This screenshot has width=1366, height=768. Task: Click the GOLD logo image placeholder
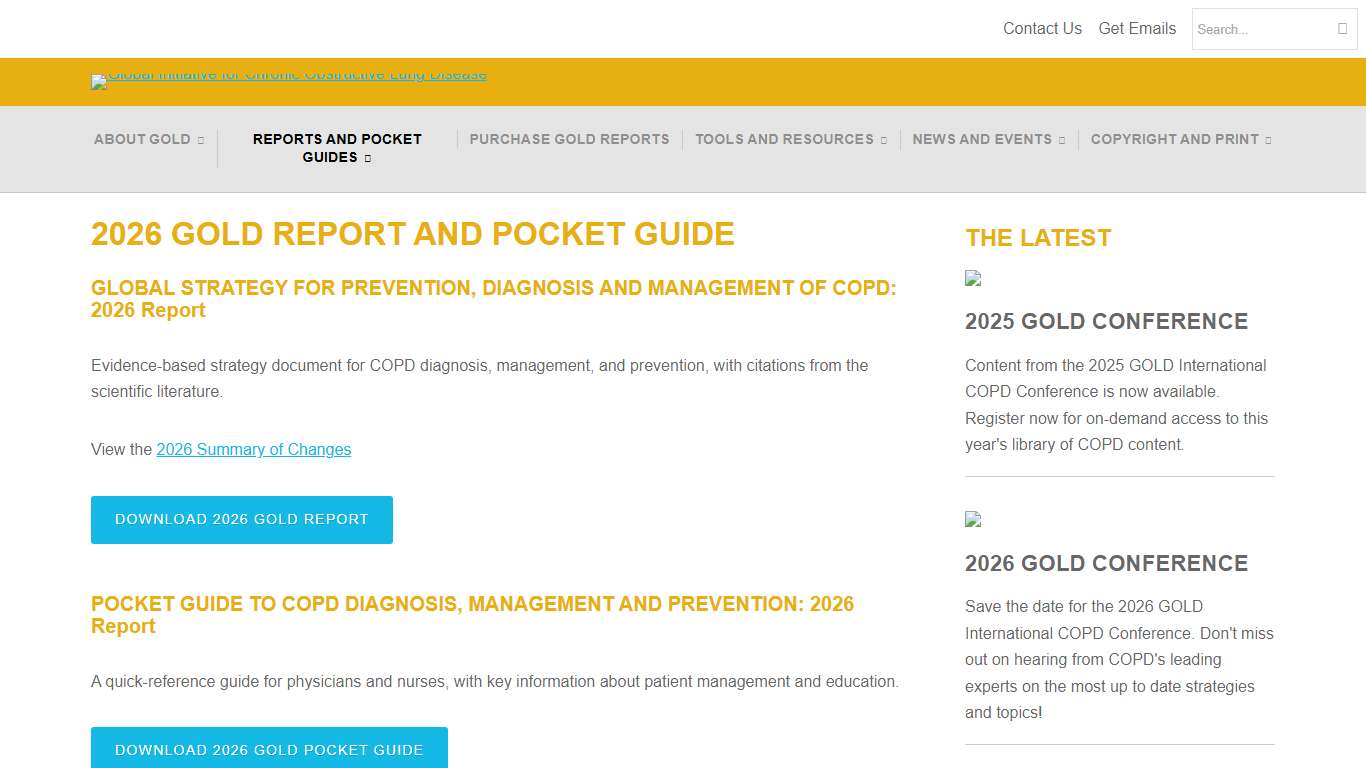pos(288,81)
